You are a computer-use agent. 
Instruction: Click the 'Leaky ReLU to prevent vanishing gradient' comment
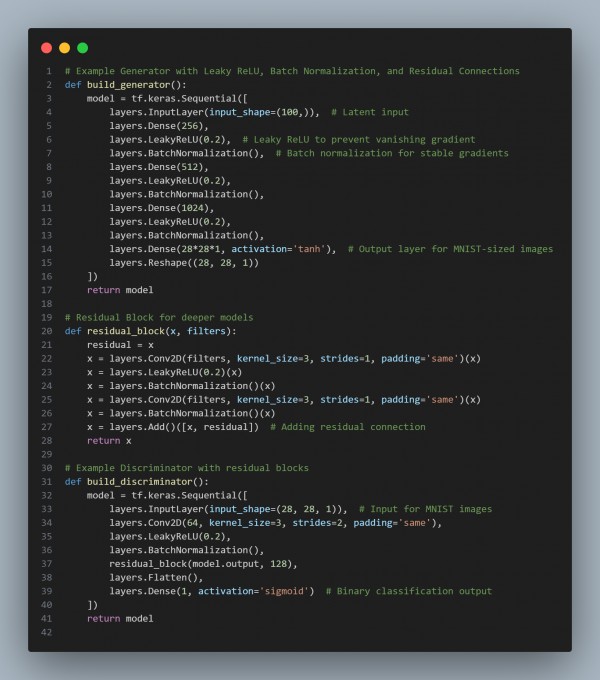(x=364, y=140)
